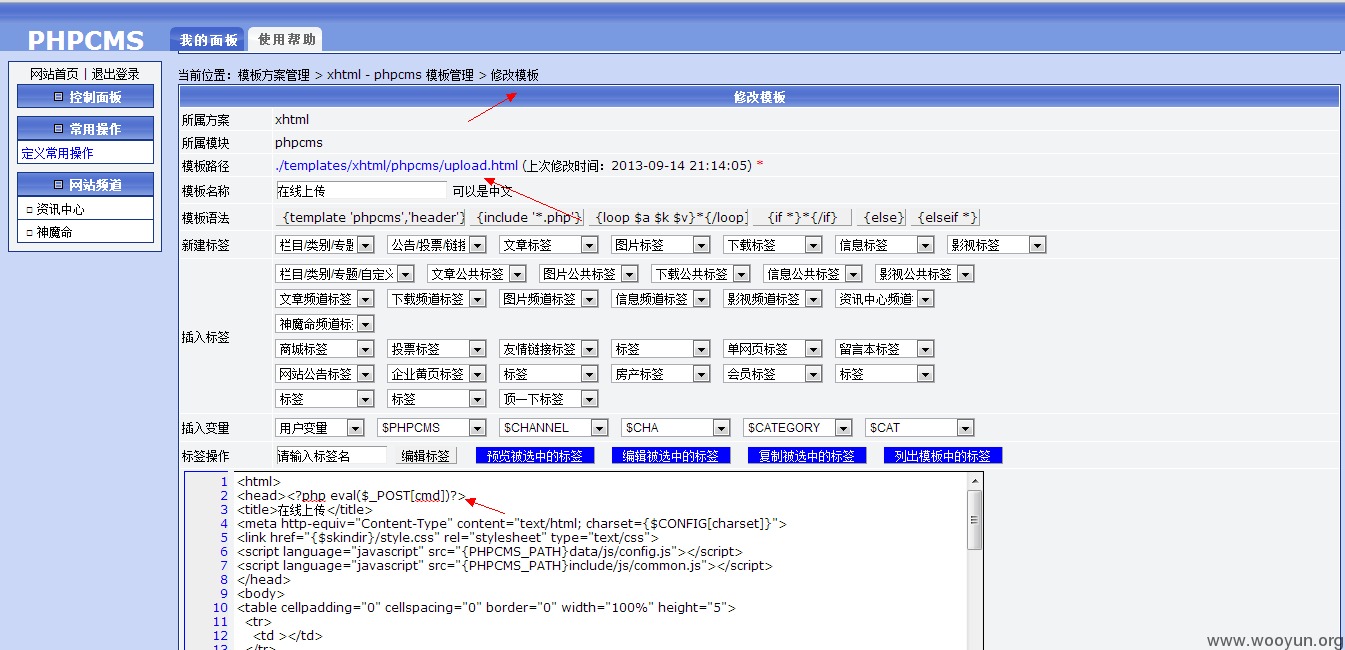Select the 神魔命 channel
Screen dimensions: 1345x650
(x=54, y=232)
